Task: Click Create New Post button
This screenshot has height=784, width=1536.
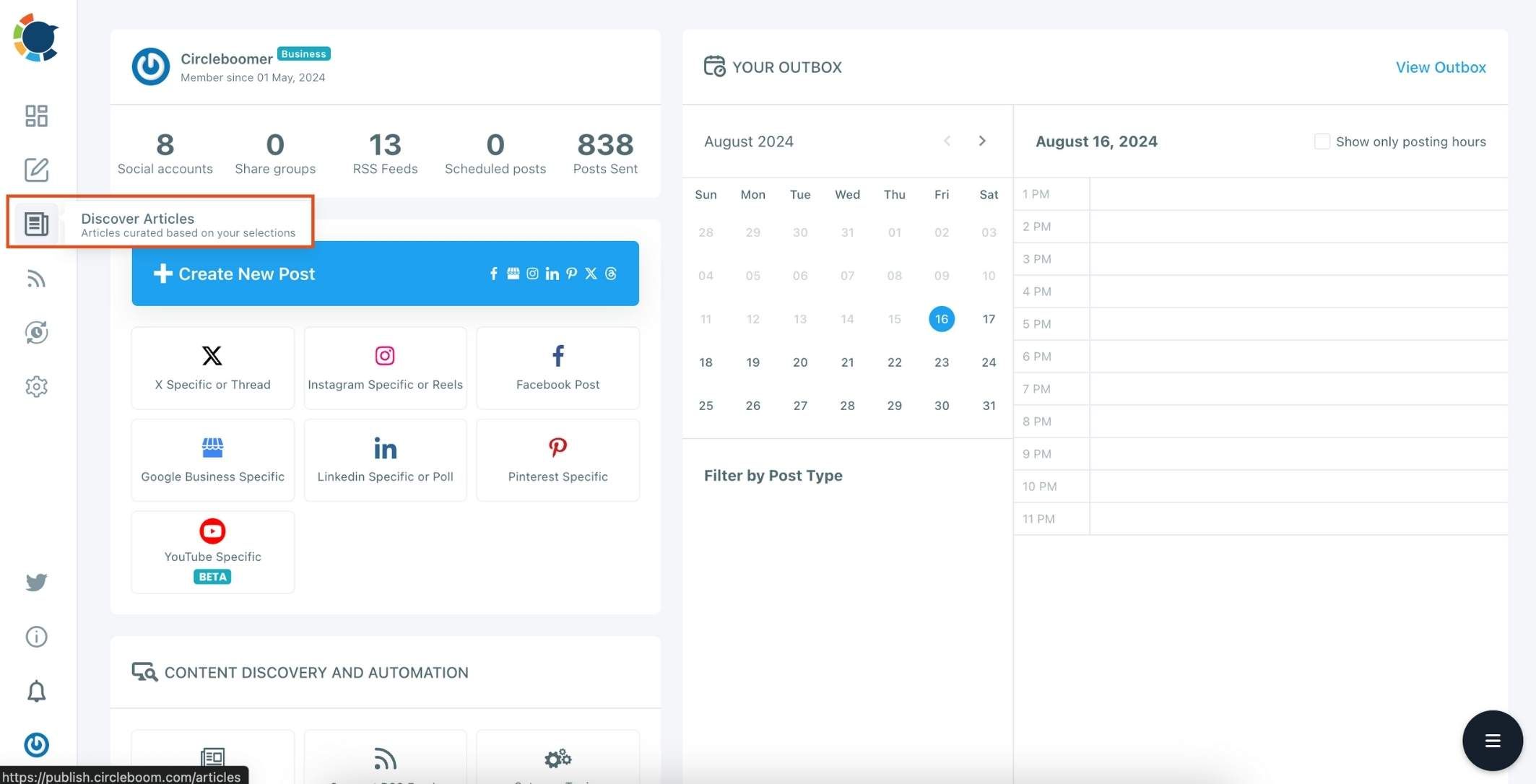Action: 385,273
